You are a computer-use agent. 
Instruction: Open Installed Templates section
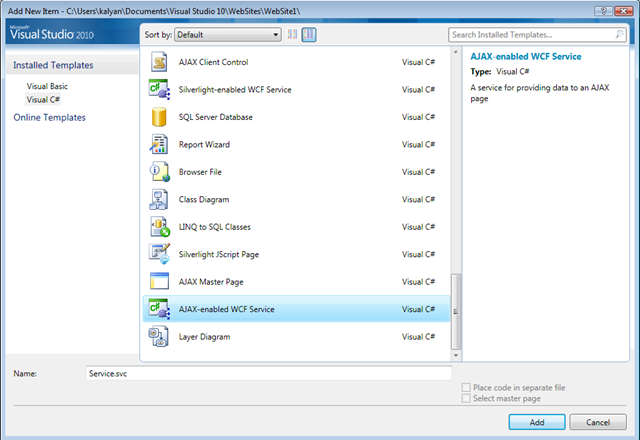(53, 65)
